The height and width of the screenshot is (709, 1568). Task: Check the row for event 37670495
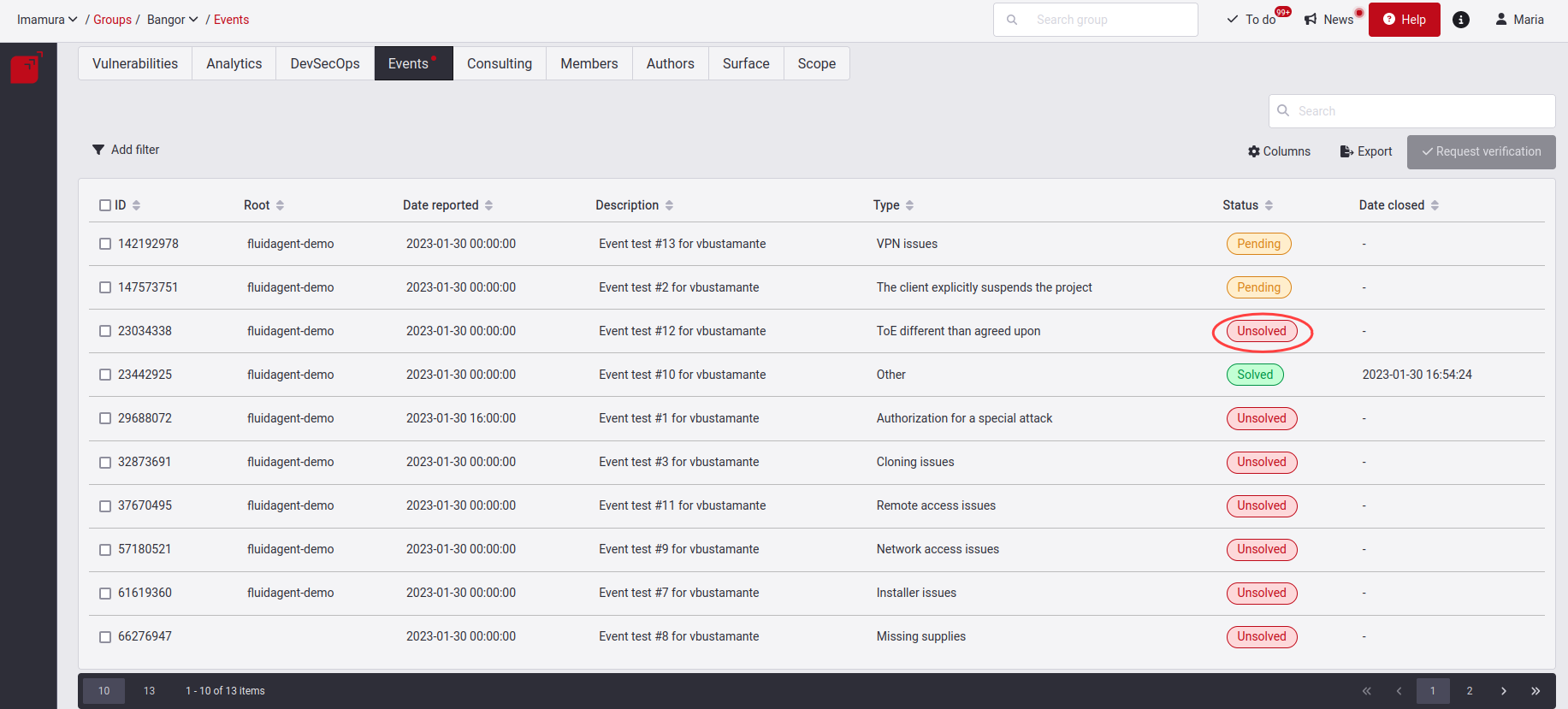105,506
